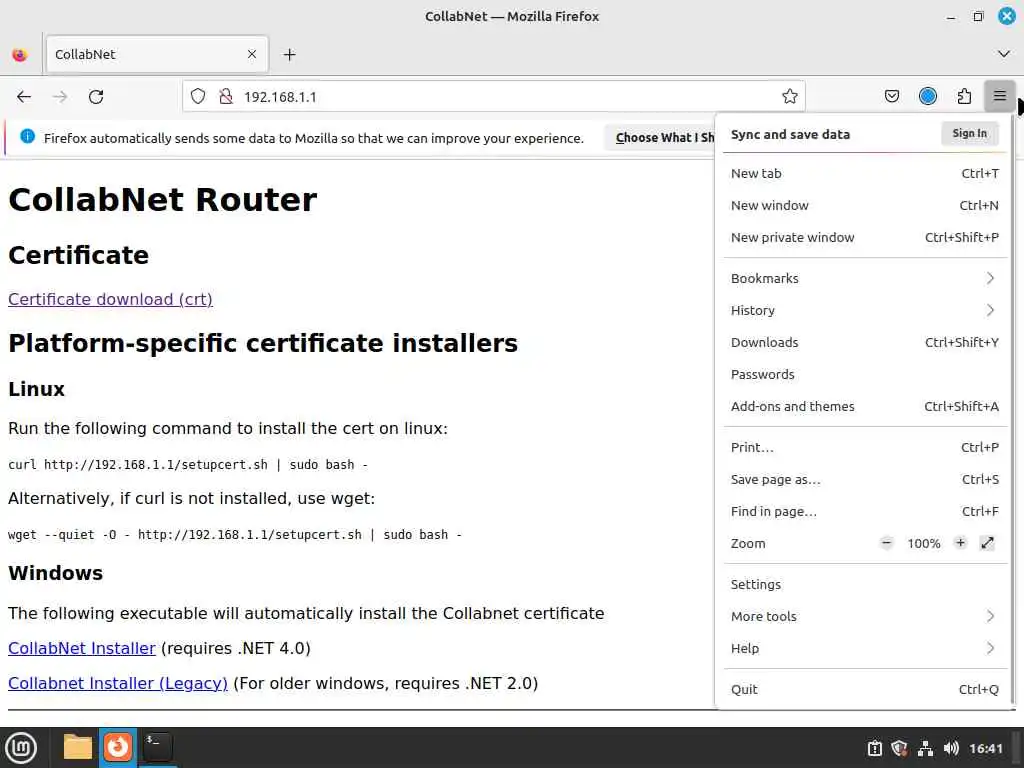Click the Firefox View icon
Screen dimensions: 1024x768
20,55
